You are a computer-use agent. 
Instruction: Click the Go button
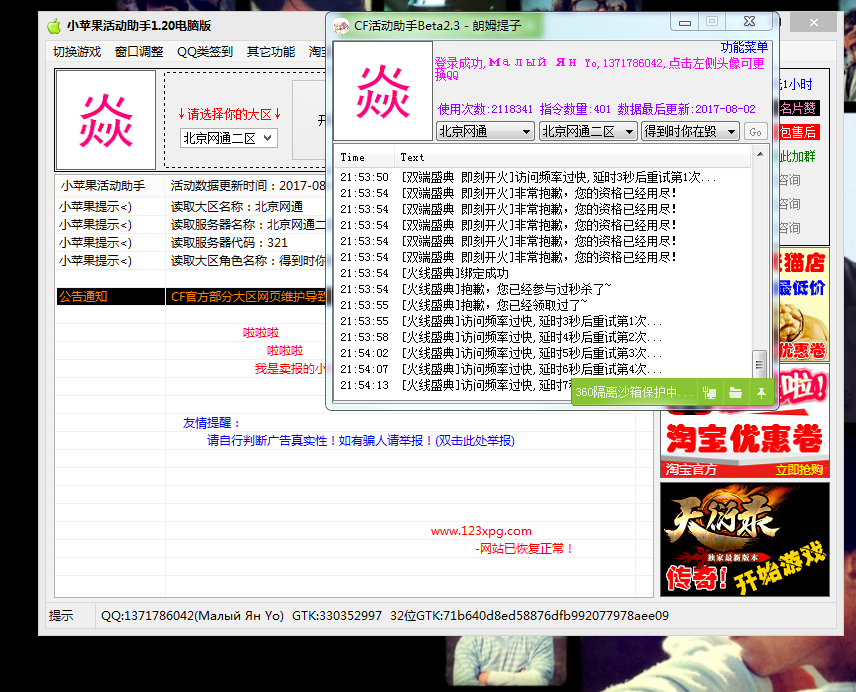point(756,132)
